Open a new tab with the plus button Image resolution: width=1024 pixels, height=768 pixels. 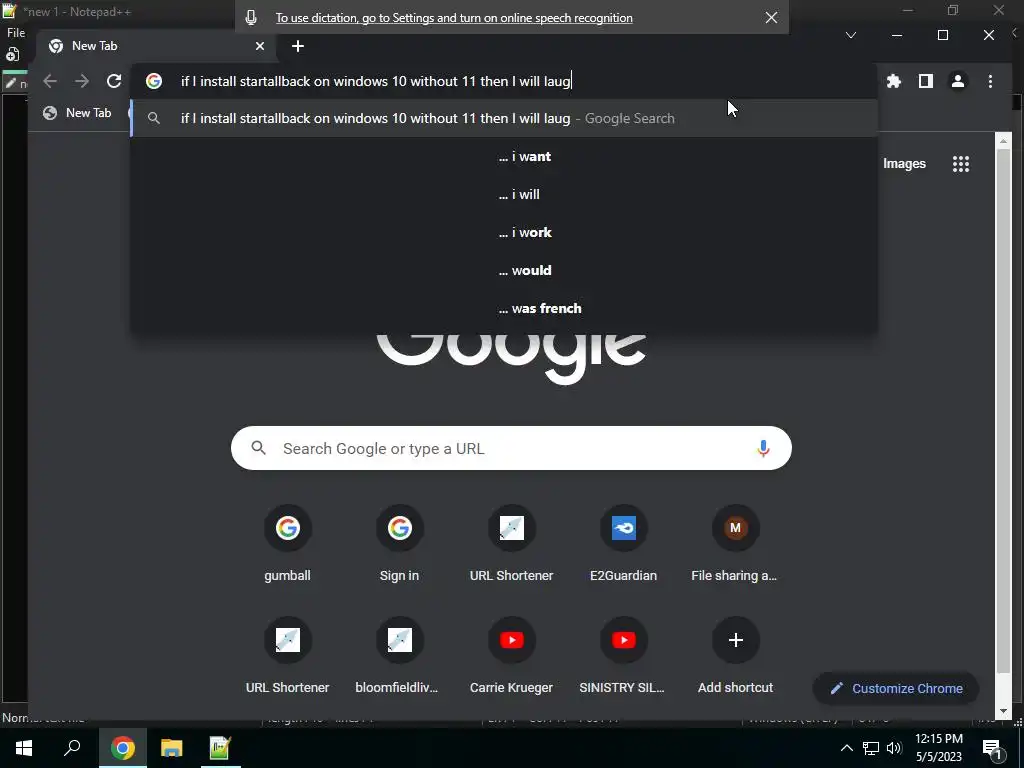298,46
